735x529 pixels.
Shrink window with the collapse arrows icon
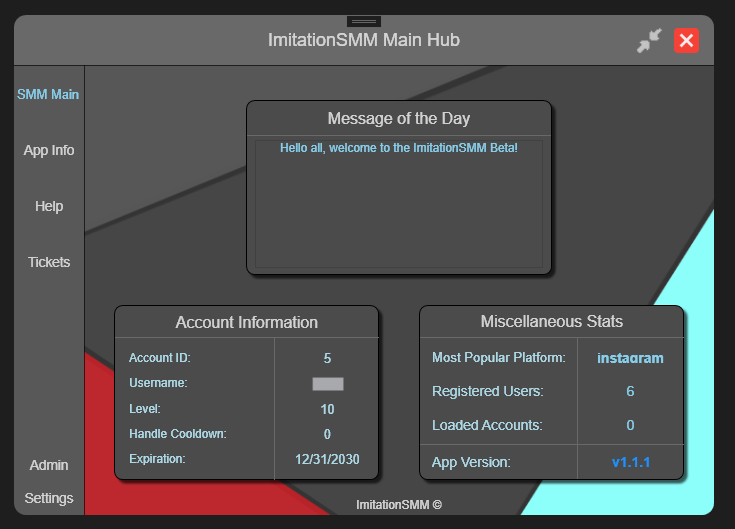pyautogui.click(x=649, y=41)
